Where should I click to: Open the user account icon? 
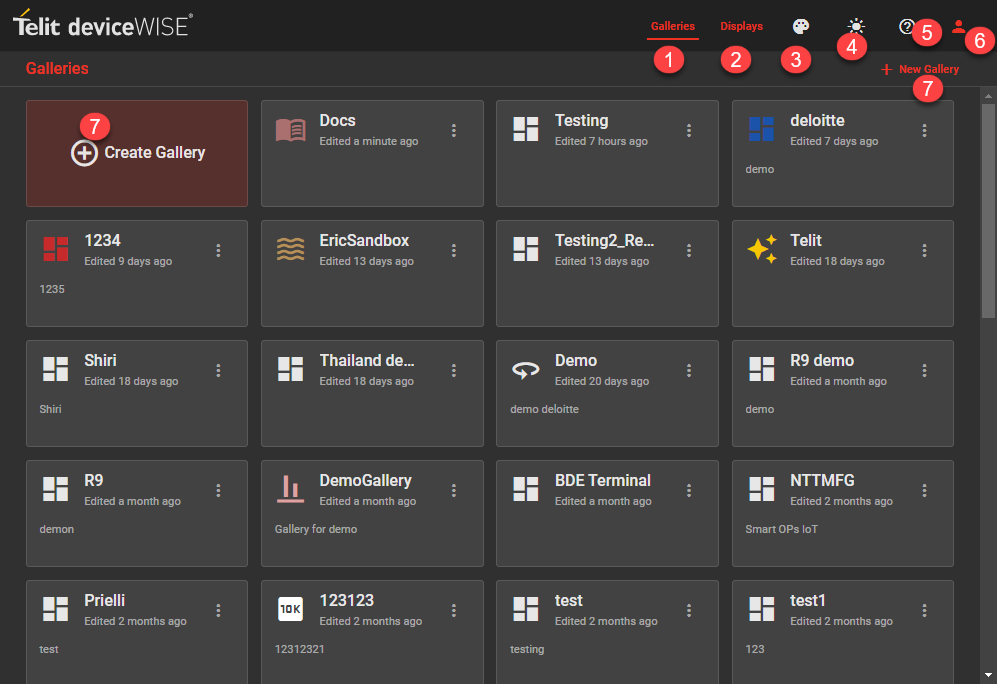[x=958, y=26]
